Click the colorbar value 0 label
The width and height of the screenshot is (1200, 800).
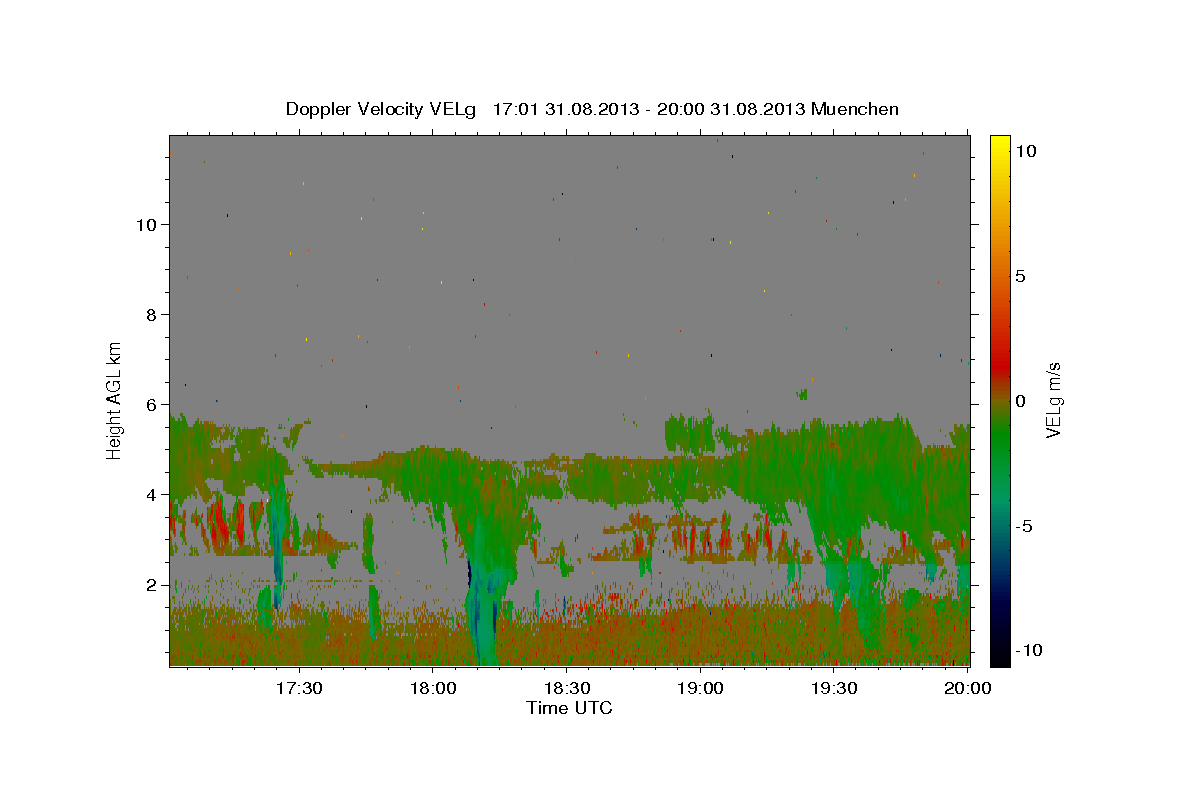click(1021, 401)
